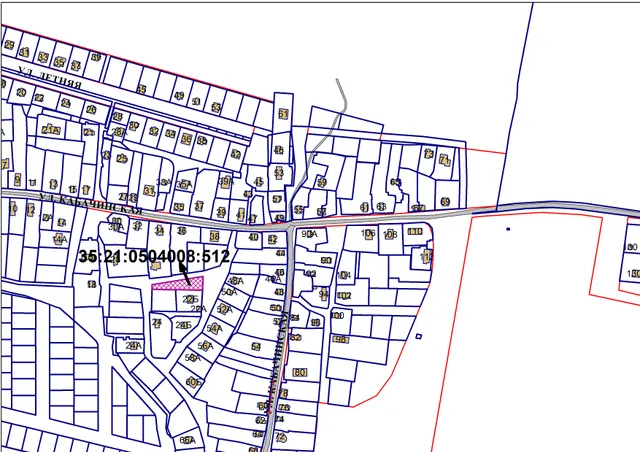
Task: Click the horizontal УЛ. КАБАЧИНСКАЯ street label
Action: (x=91, y=204)
